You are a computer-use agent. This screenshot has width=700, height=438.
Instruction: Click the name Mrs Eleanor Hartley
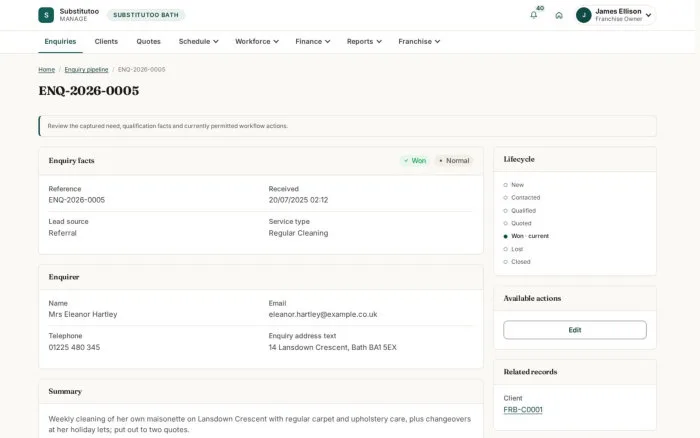[x=83, y=314]
